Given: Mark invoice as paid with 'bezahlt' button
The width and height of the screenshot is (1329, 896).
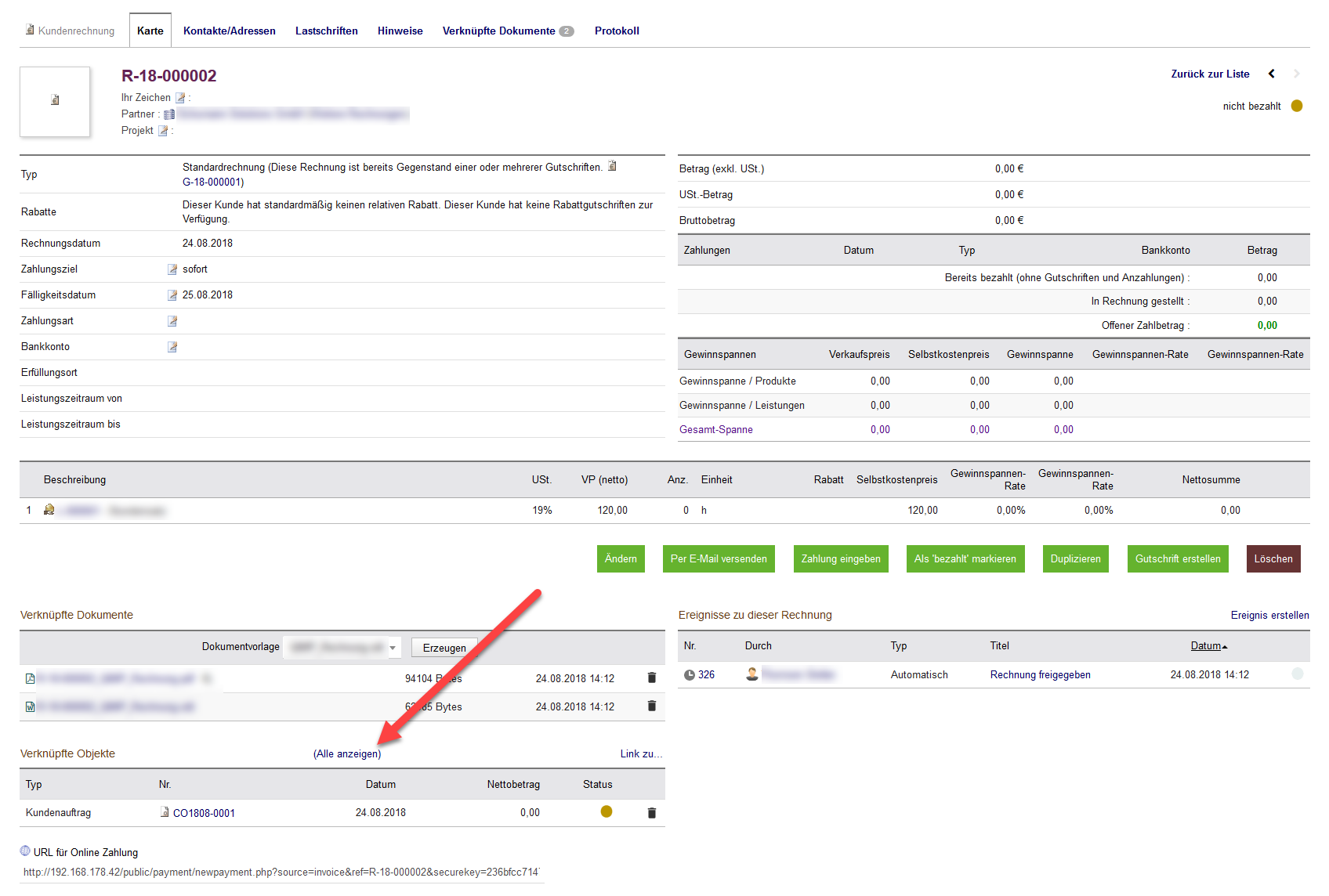Looking at the screenshot, I should [965, 559].
